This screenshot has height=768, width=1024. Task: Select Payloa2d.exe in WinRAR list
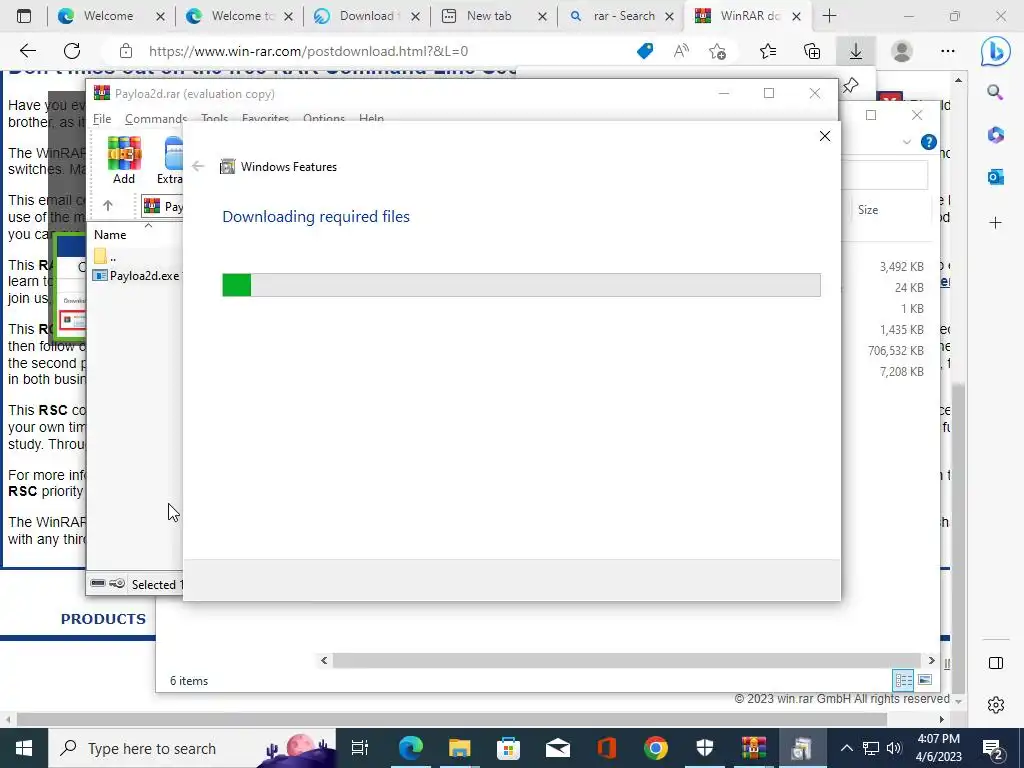point(136,276)
